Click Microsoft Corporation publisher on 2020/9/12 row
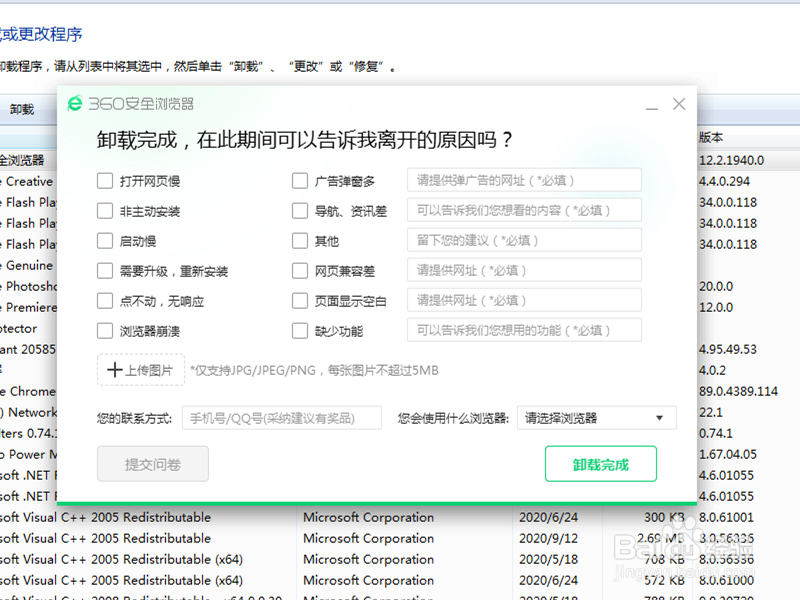800x600 pixels. (368, 538)
